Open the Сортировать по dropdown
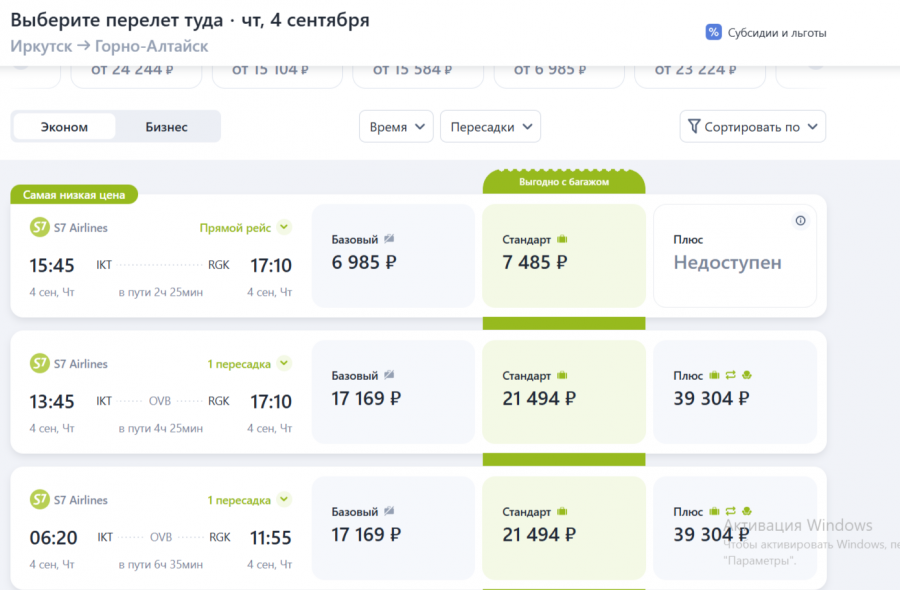This screenshot has width=900, height=590. (752, 127)
